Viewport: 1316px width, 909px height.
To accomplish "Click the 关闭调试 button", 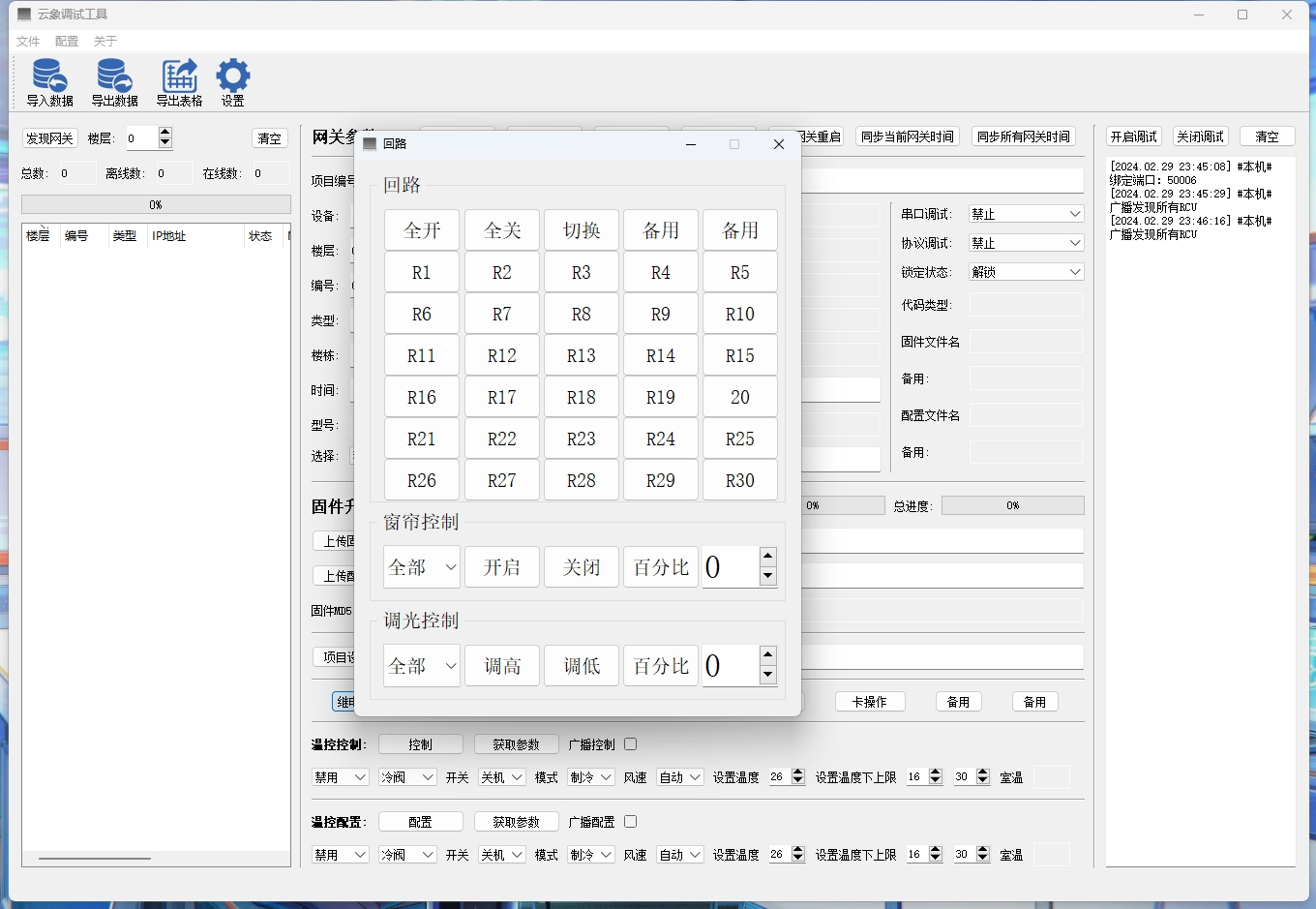I will pos(1201,136).
